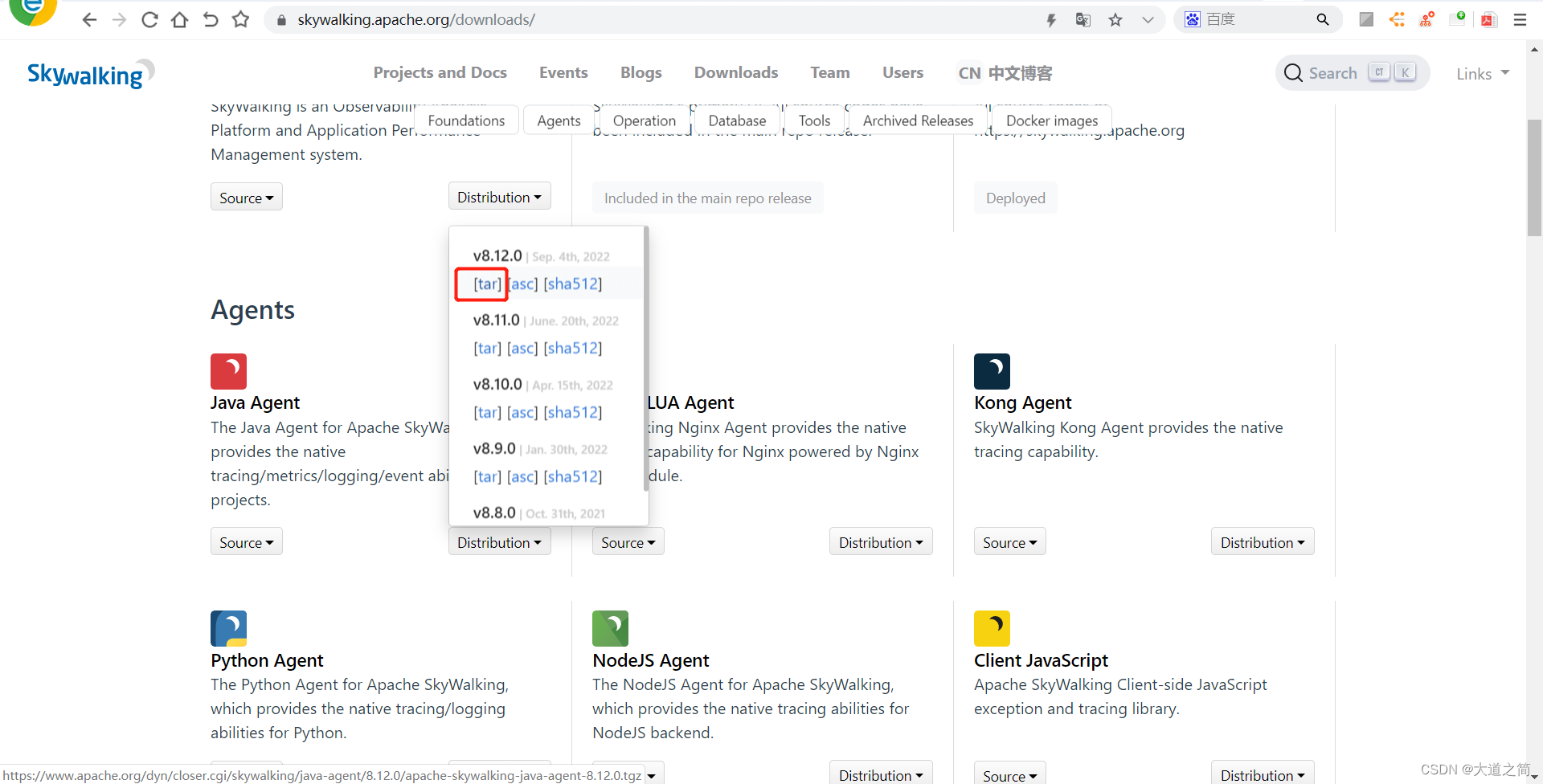This screenshot has width=1543, height=784.
Task: Download the v8.12.0 tar file
Action: 487,284
